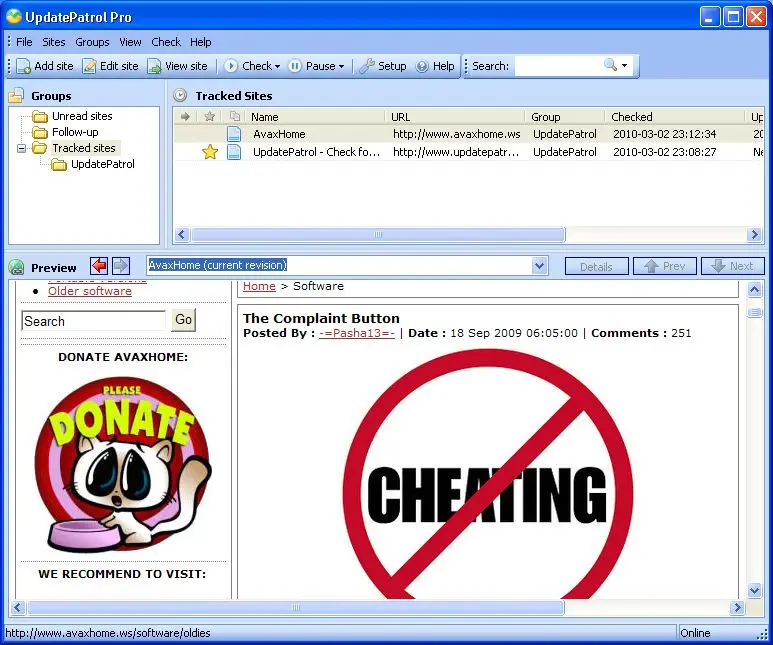This screenshot has width=773, height=645.
Task: Sort by the Name column header
Action: point(316,117)
